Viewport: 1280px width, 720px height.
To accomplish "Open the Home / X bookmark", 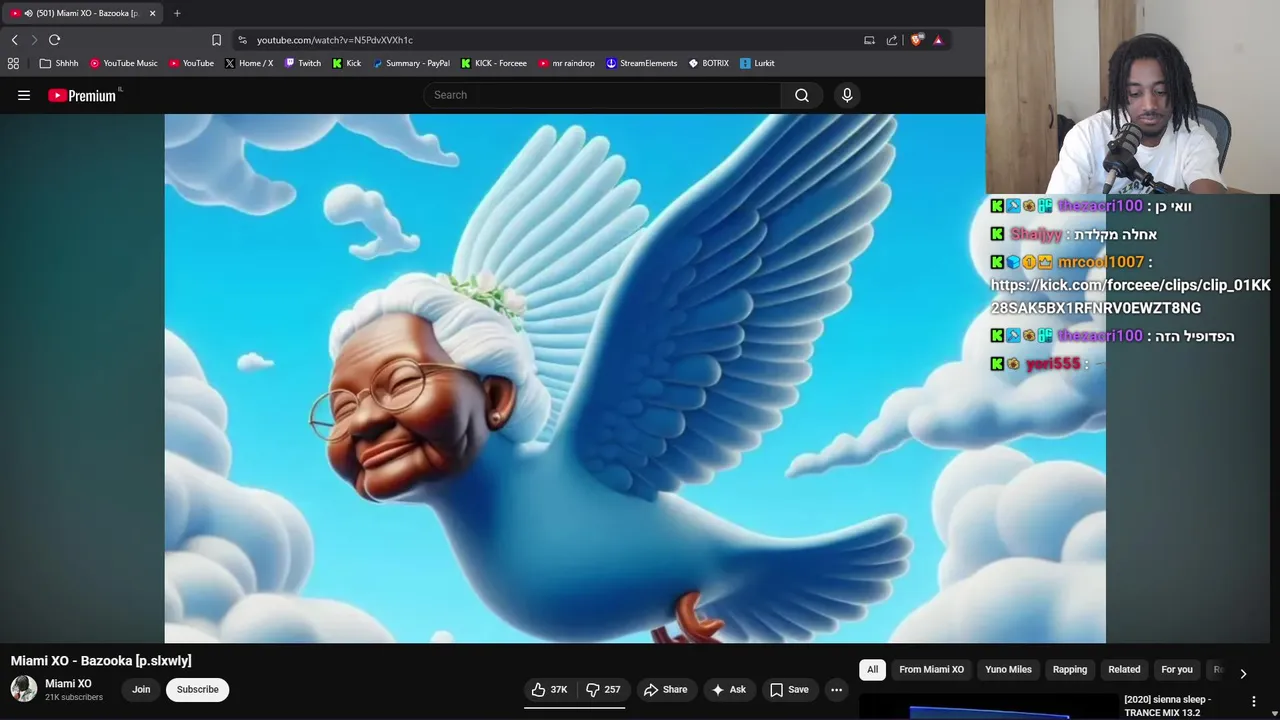I will (x=249, y=63).
